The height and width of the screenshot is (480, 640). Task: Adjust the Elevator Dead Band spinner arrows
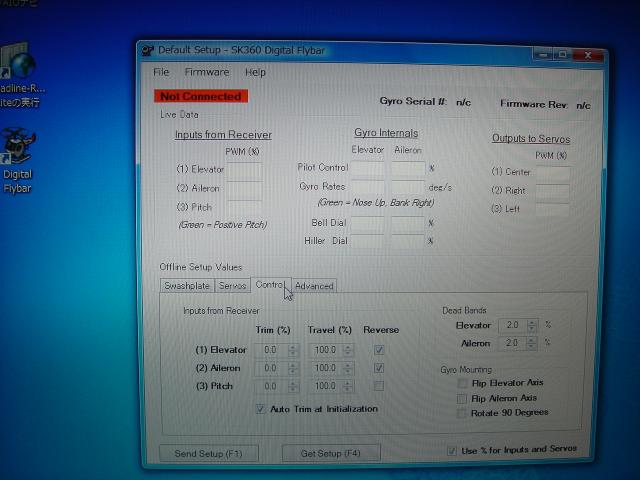(x=532, y=326)
